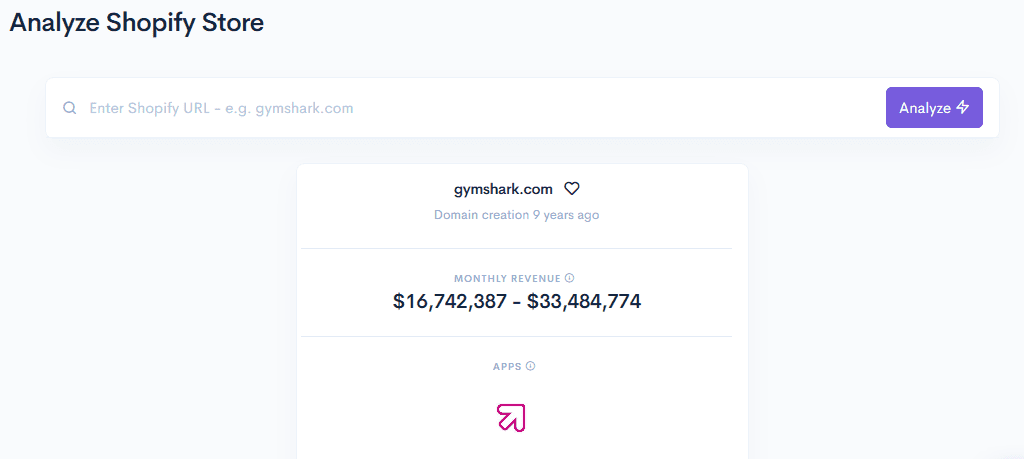Screen dimensions: 1024x459
Task: Click the lightning bolt on the Analyze button
Action: pos(963,107)
